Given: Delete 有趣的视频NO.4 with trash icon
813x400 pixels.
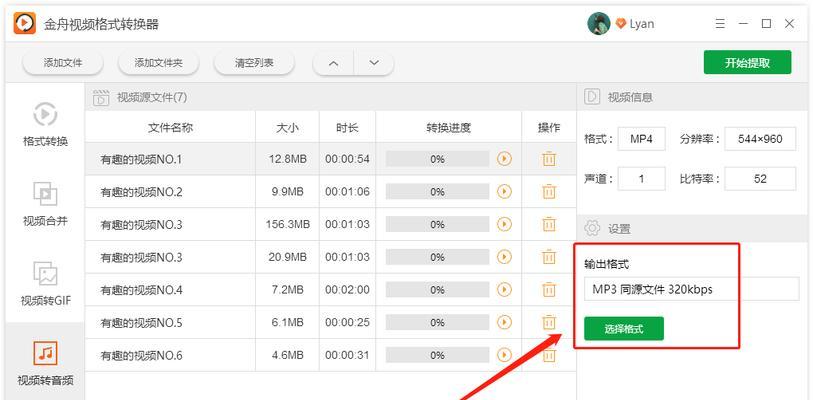Looking at the screenshot, I should tap(549, 289).
